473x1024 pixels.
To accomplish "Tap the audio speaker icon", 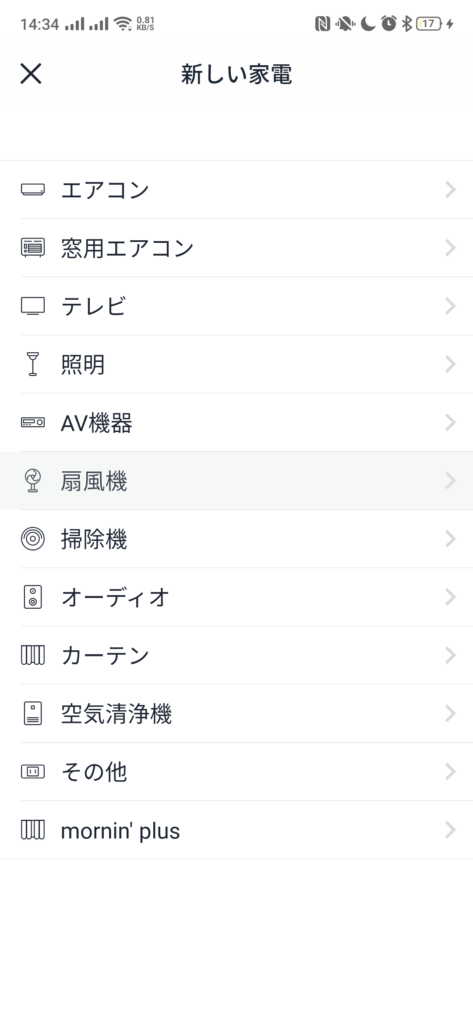I will pyautogui.click(x=33, y=597).
